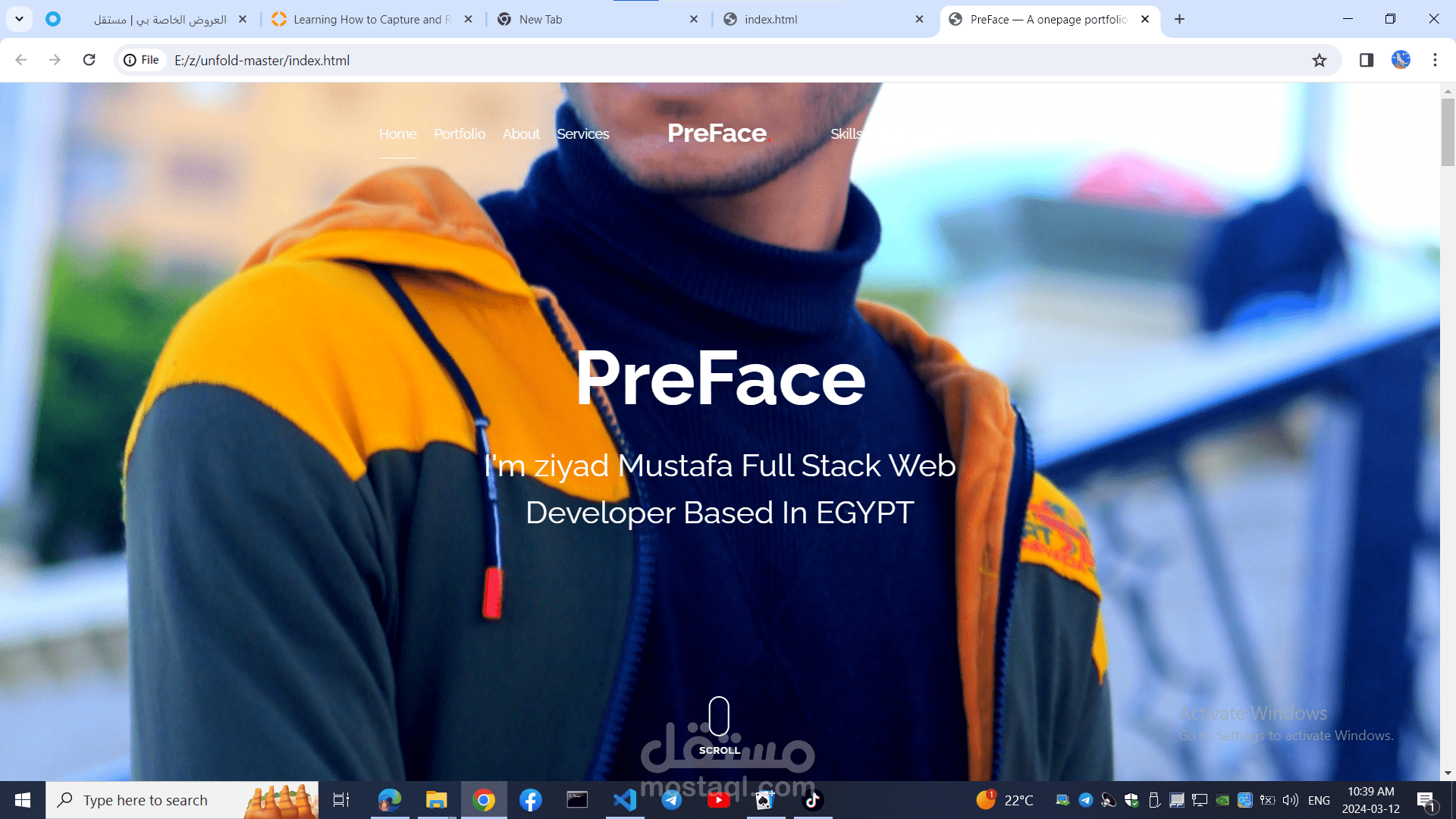1456x819 pixels.
Task: Click the File site info icon
Action: point(142,60)
